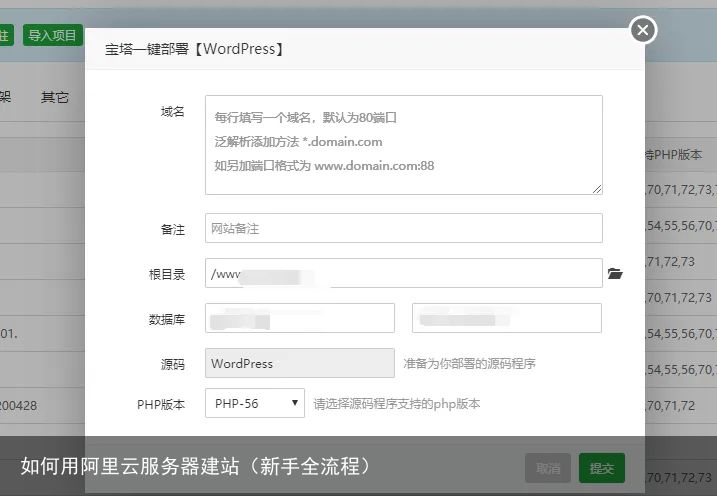Viewport: 717px width, 496px height.
Task: Submit the form with green 提交 button
Action: pos(601,468)
